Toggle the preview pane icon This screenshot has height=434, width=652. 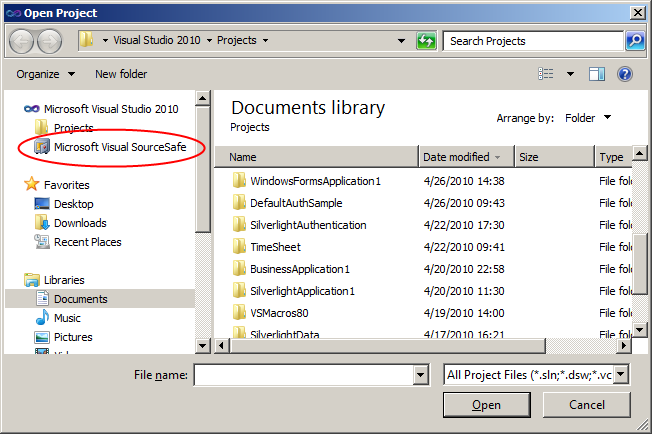tap(597, 74)
